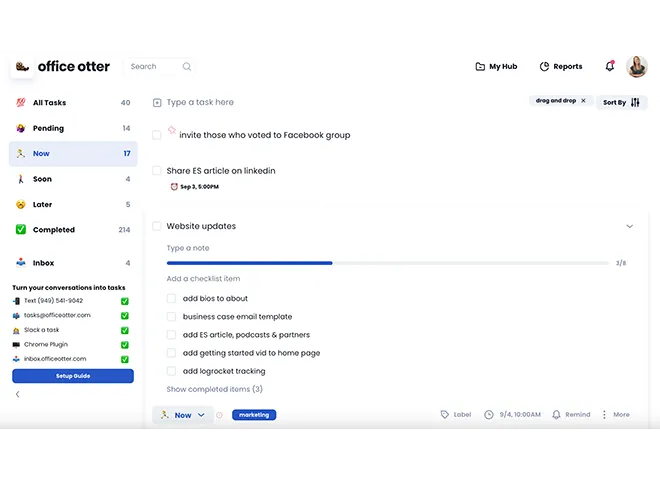The height and width of the screenshot is (480, 660).
Task: Click the search magnifier icon
Action: (x=187, y=67)
